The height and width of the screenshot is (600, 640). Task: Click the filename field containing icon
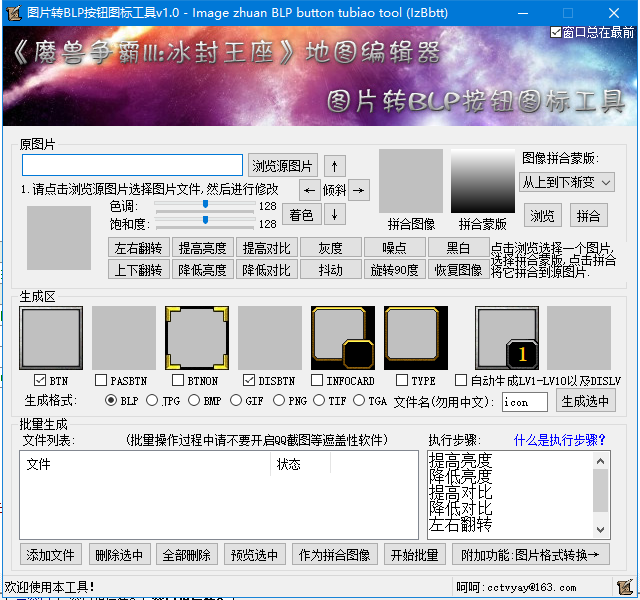tap(525, 402)
